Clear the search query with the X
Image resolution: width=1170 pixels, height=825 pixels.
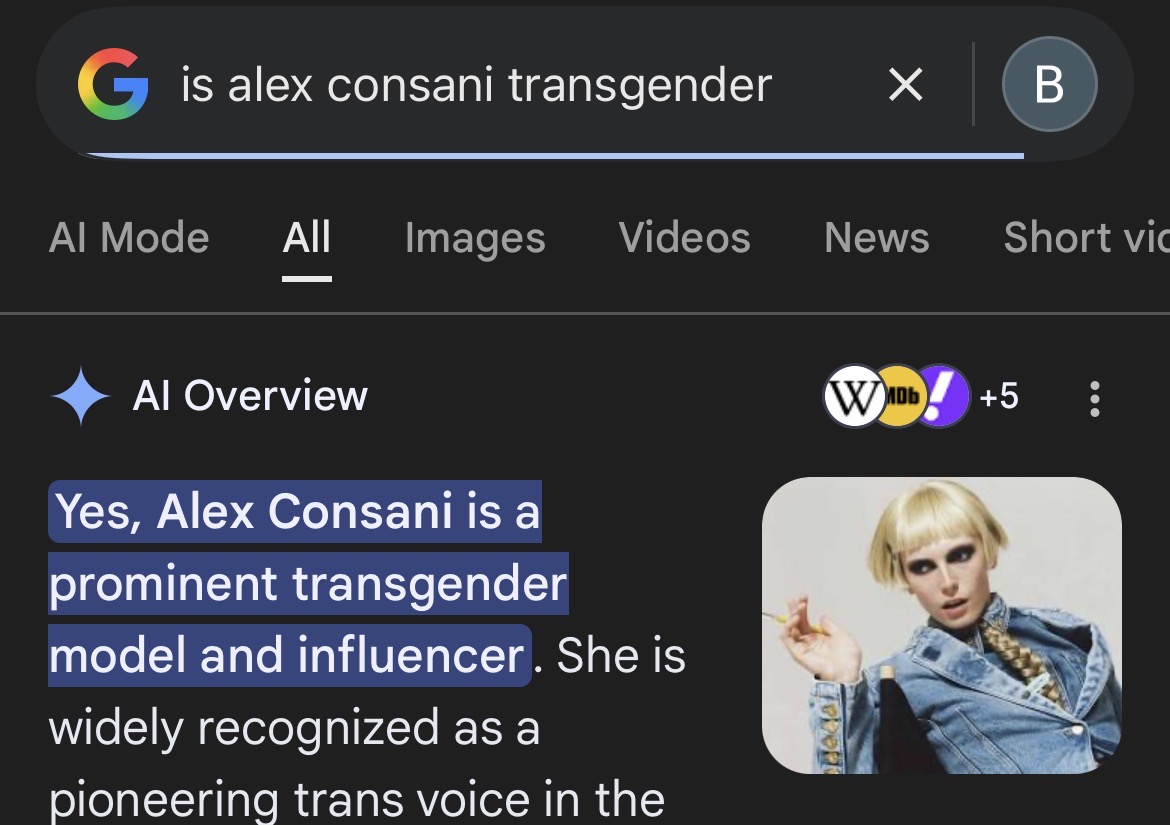point(905,85)
